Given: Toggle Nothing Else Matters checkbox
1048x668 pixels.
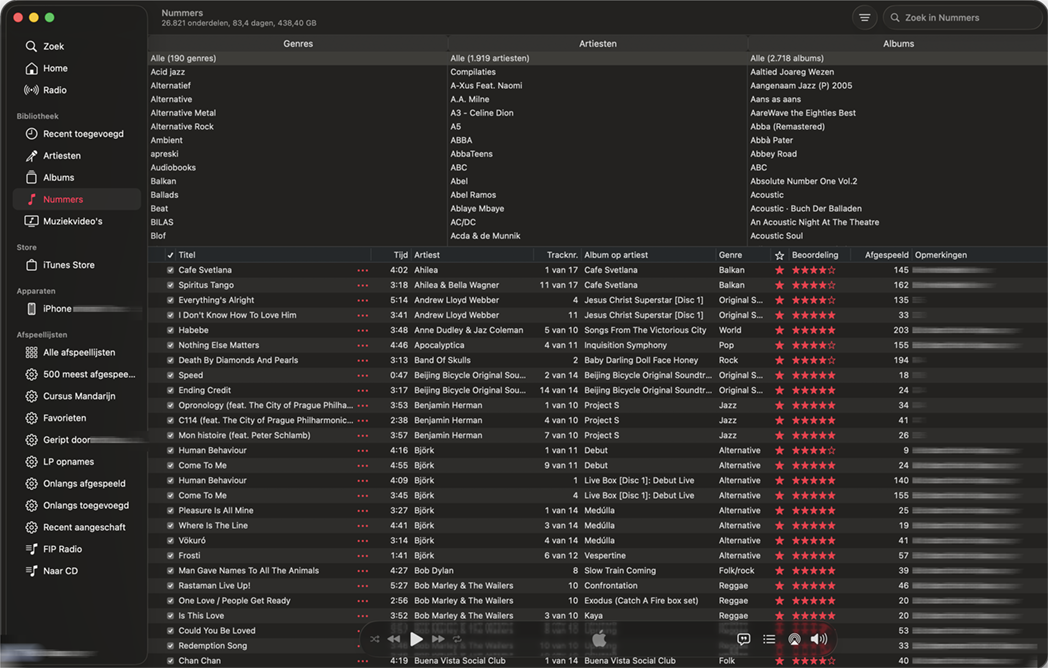Looking at the screenshot, I should (x=170, y=346).
